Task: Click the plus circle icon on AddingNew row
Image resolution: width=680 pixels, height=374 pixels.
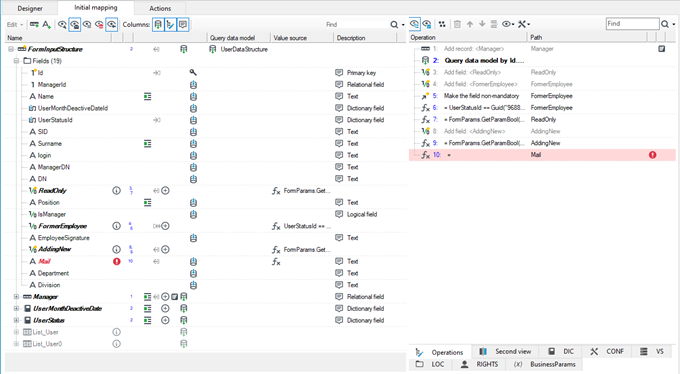Action: [x=165, y=249]
